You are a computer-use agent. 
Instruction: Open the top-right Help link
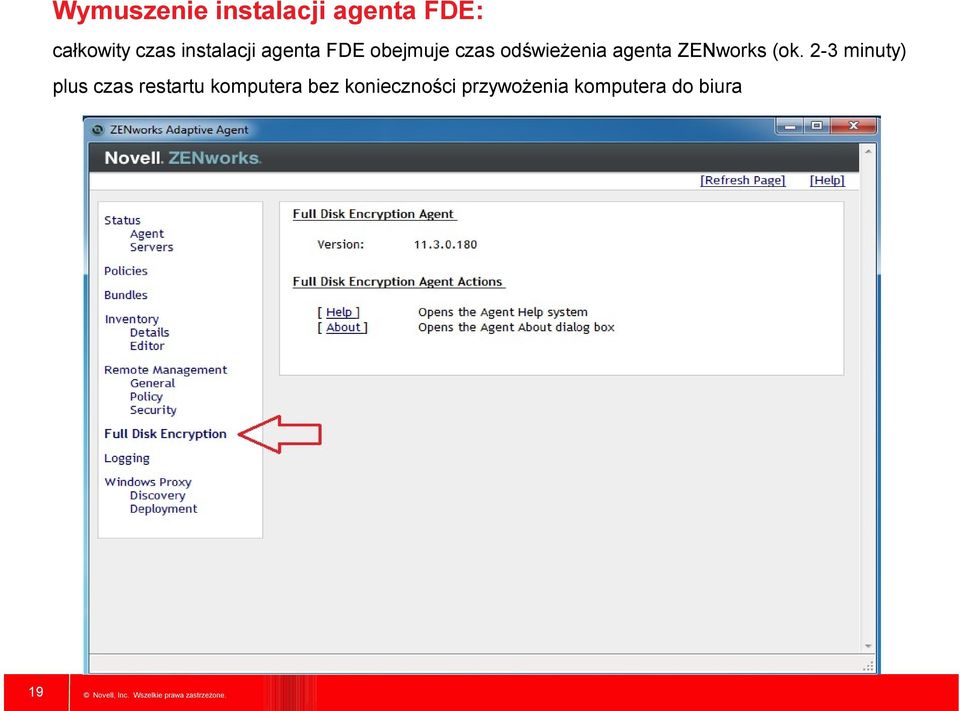[x=827, y=180]
